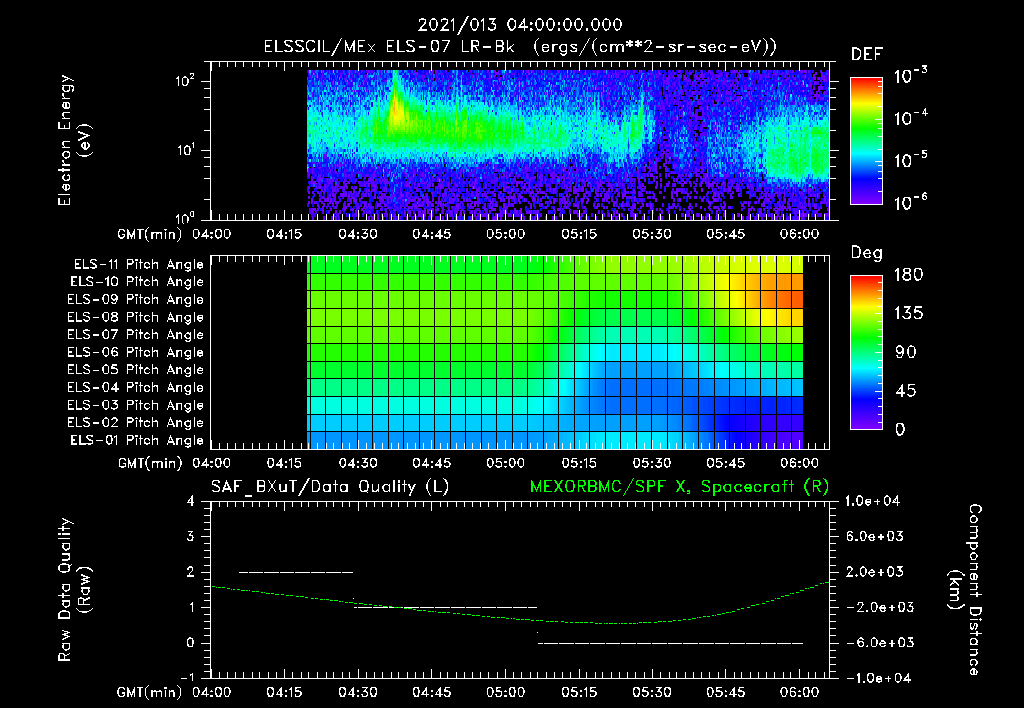1024x708 pixels.
Task: Select the Raw Data Quality (Raw) axis label
Action: point(74,589)
